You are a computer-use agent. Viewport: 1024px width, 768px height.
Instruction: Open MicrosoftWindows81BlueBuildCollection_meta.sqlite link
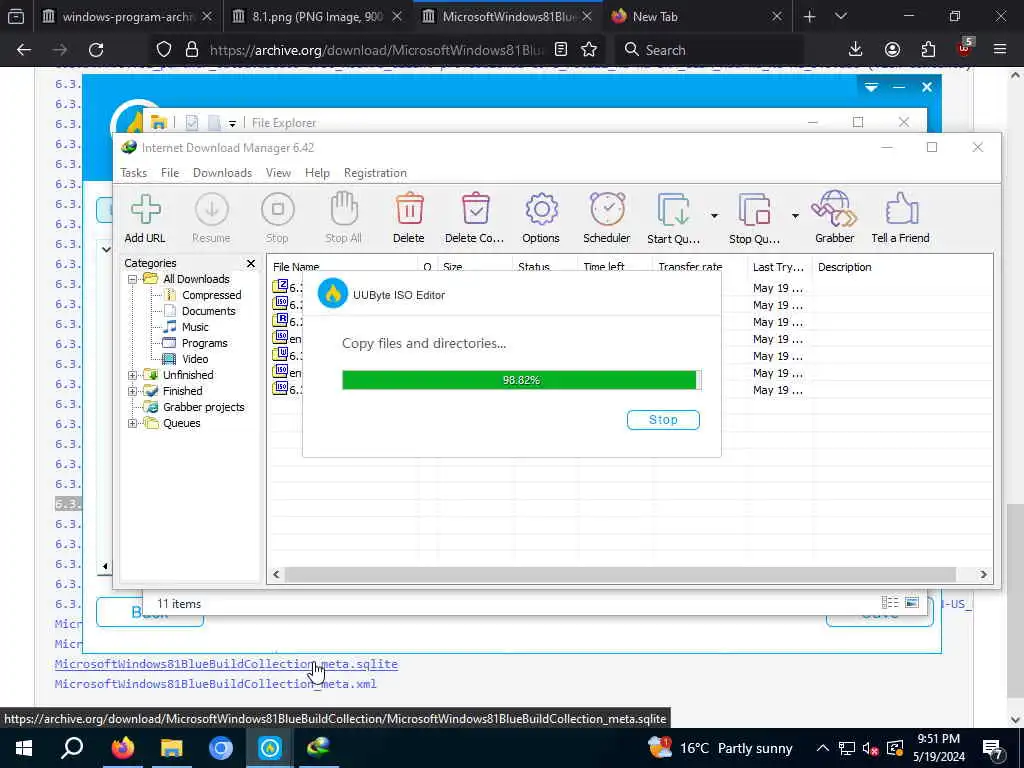(x=226, y=664)
